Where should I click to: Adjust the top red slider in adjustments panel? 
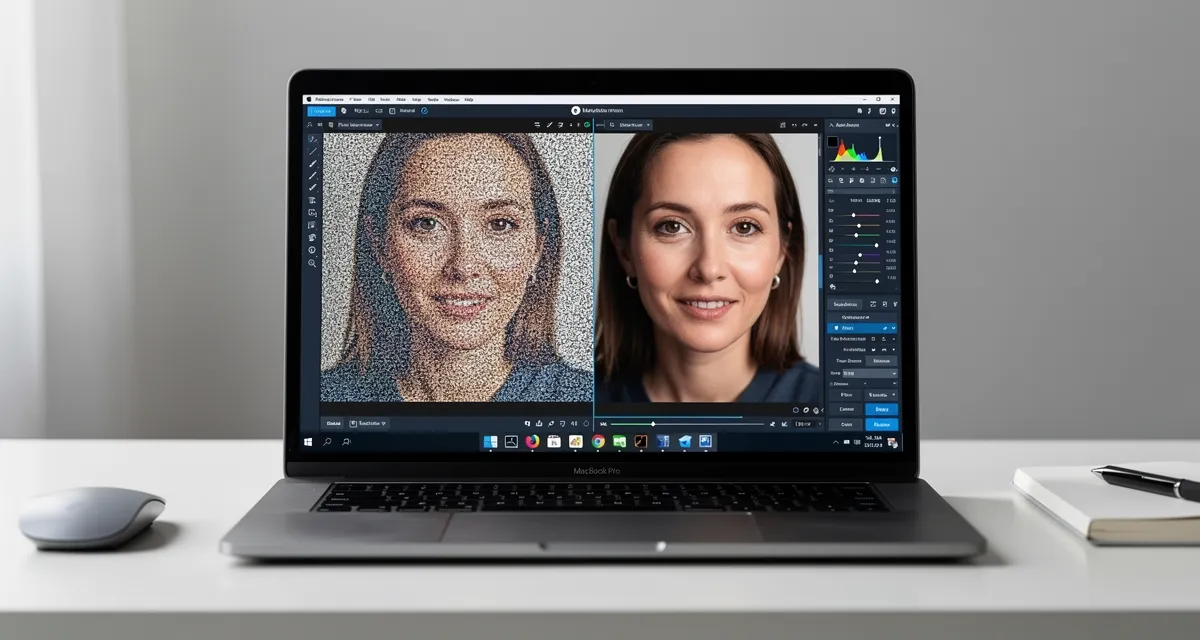click(857, 215)
